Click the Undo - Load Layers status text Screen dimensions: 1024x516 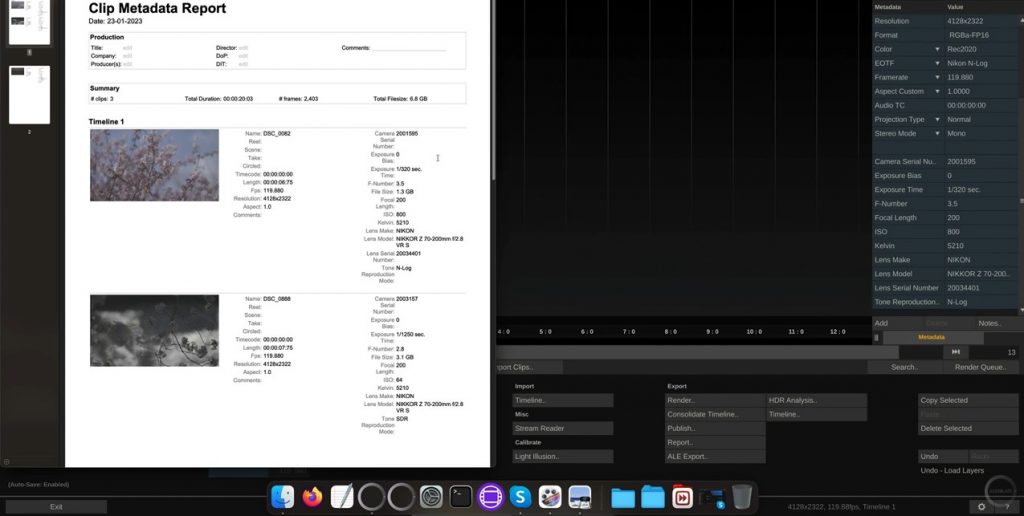point(952,470)
